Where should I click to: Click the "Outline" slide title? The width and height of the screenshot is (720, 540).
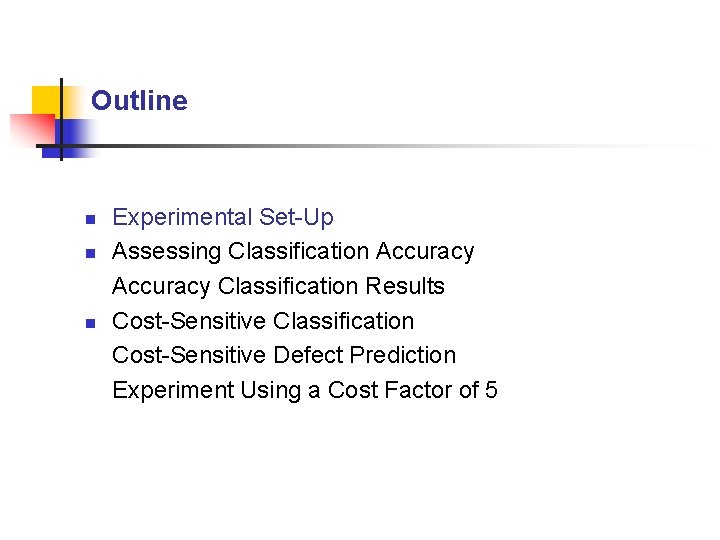[139, 101]
